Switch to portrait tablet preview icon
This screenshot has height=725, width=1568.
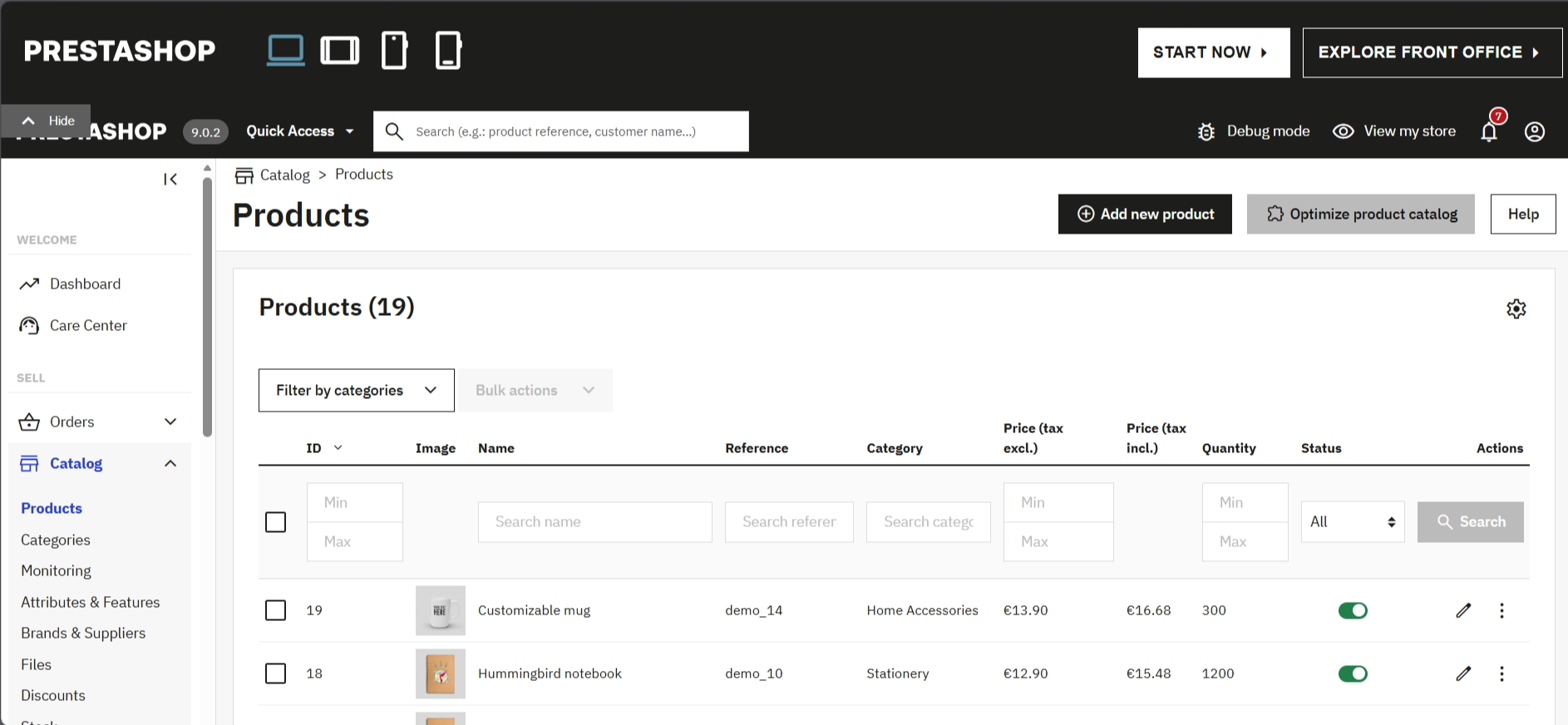coord(394,50)
